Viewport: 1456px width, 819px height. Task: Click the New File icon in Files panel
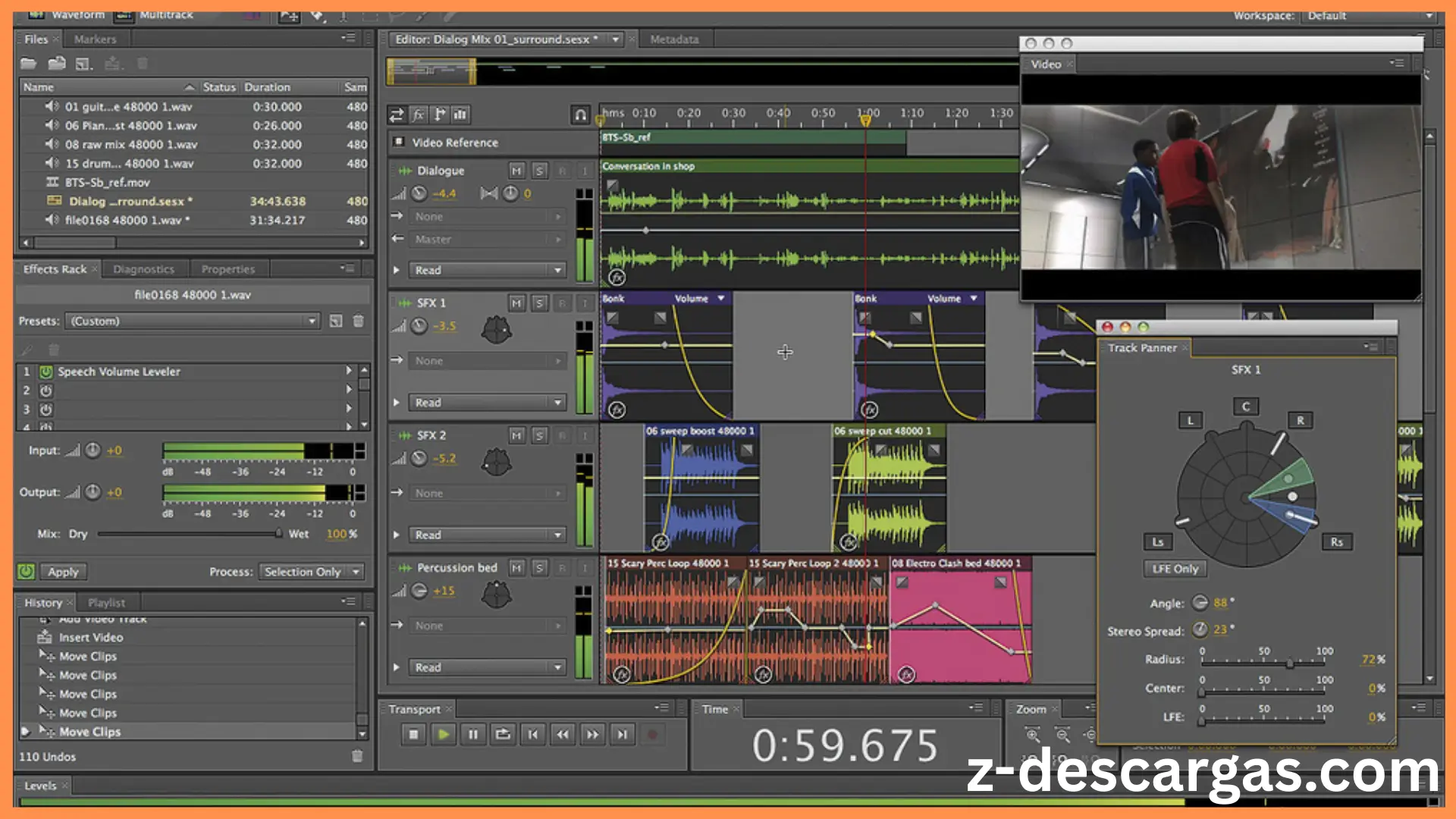click(x=84, y=64)
